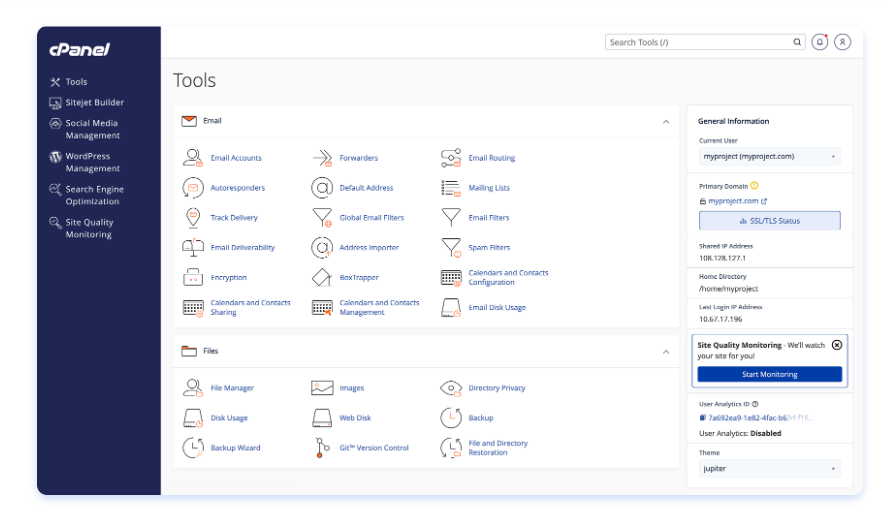Image resolution: width=886 pixels, height=523 pixels.
Task: Click the SSL/TLS Status button
Action: [770, 221]
